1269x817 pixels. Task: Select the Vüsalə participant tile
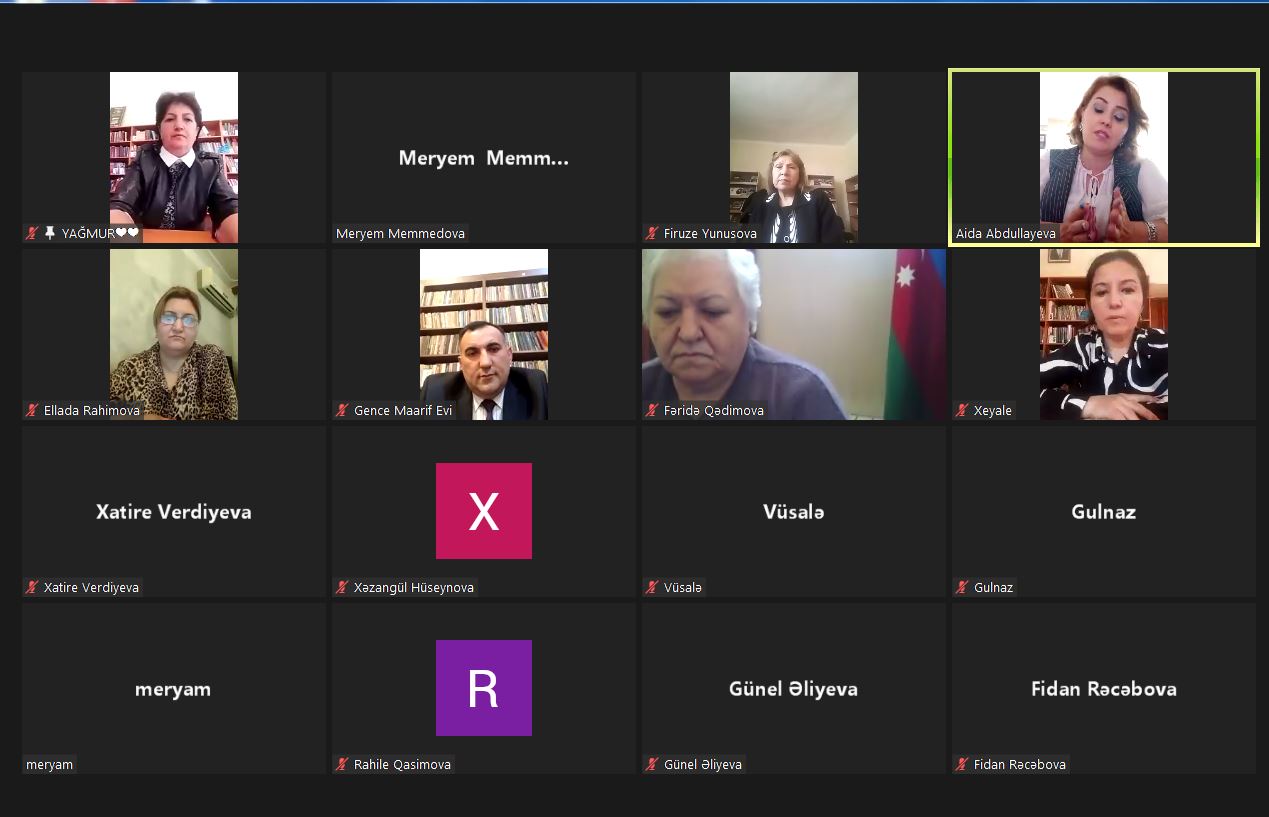coord(793,511)
